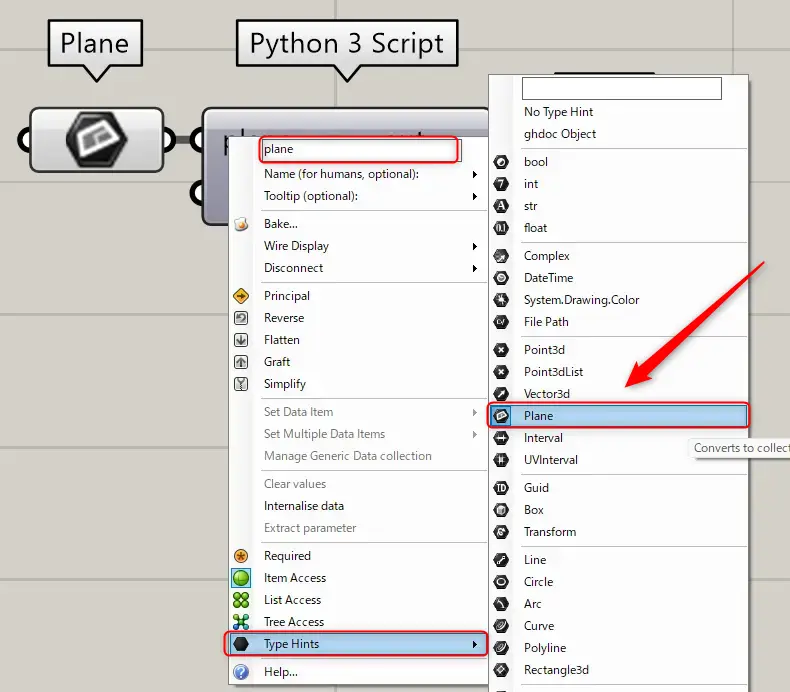Choose Internalise data menu entry
Viewport: 790px width, 692px height.
pos(304,506)
